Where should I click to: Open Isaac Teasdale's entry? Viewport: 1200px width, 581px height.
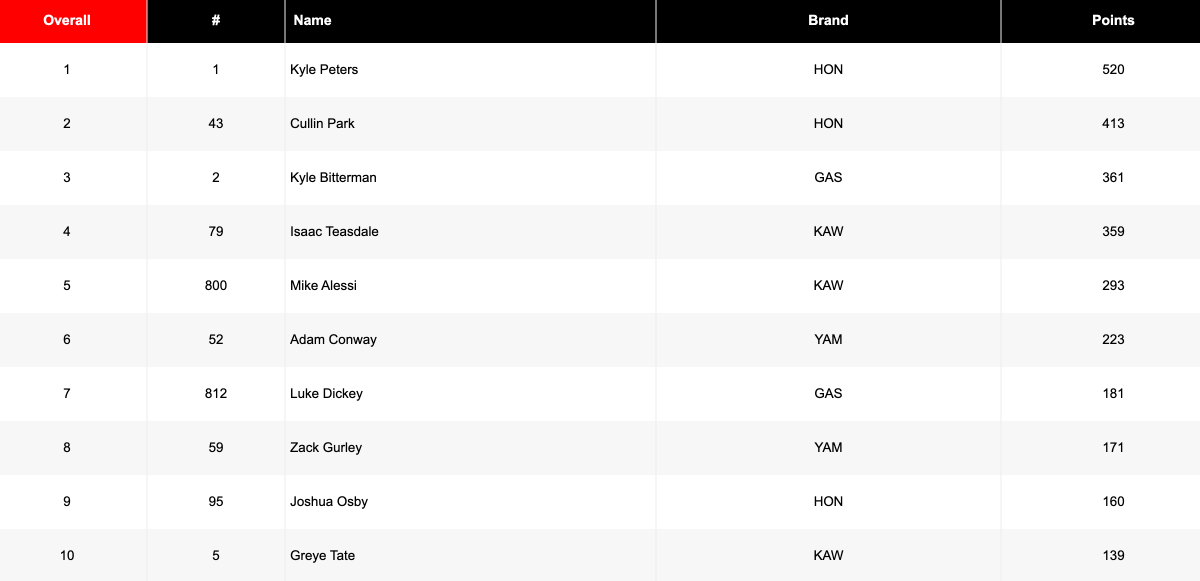tap(334, 232)
